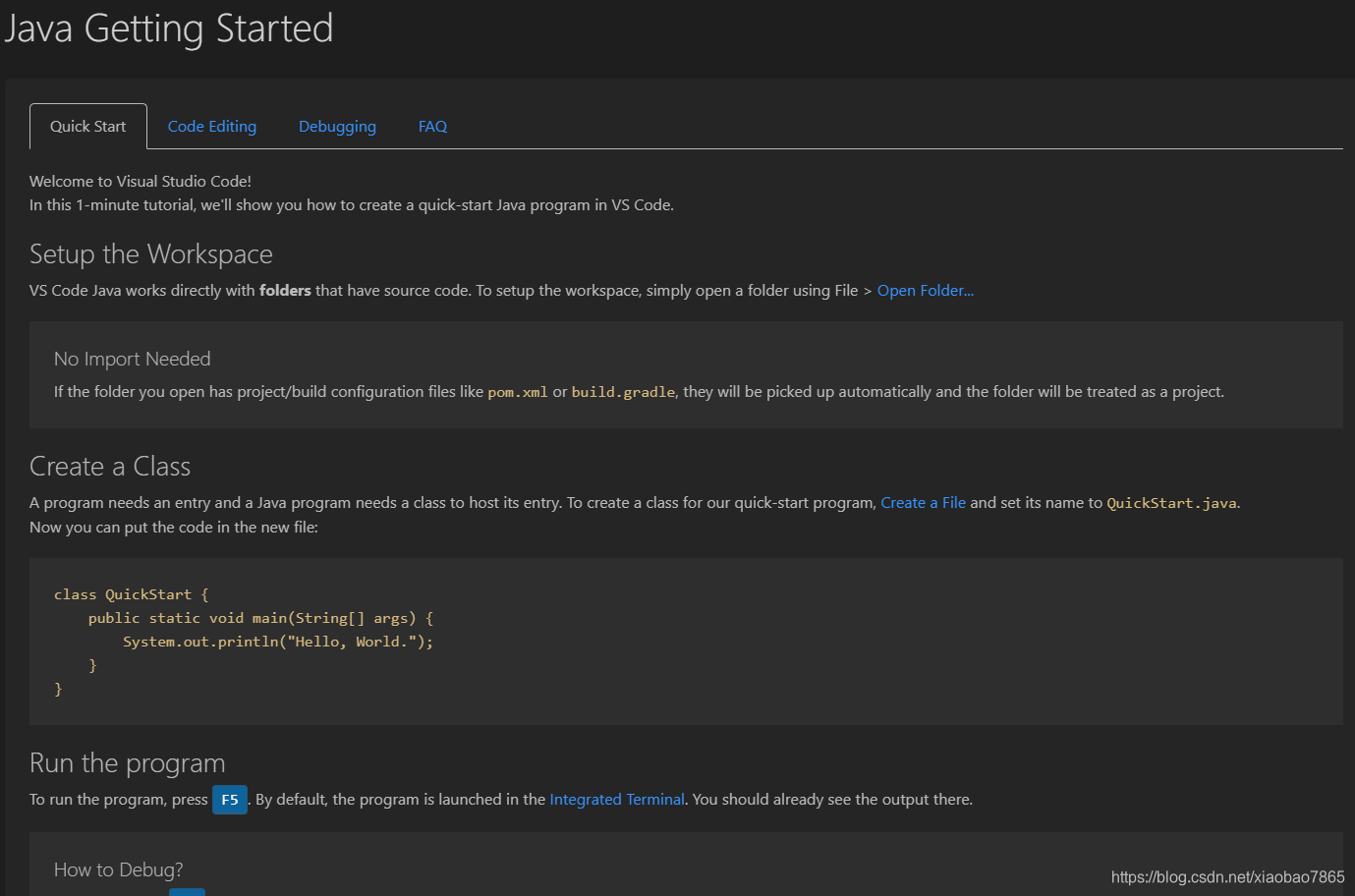The height and width of the screenshot is (896, 1355).
Task: Open the Debugging tab
Action: (x=337, y=127)
